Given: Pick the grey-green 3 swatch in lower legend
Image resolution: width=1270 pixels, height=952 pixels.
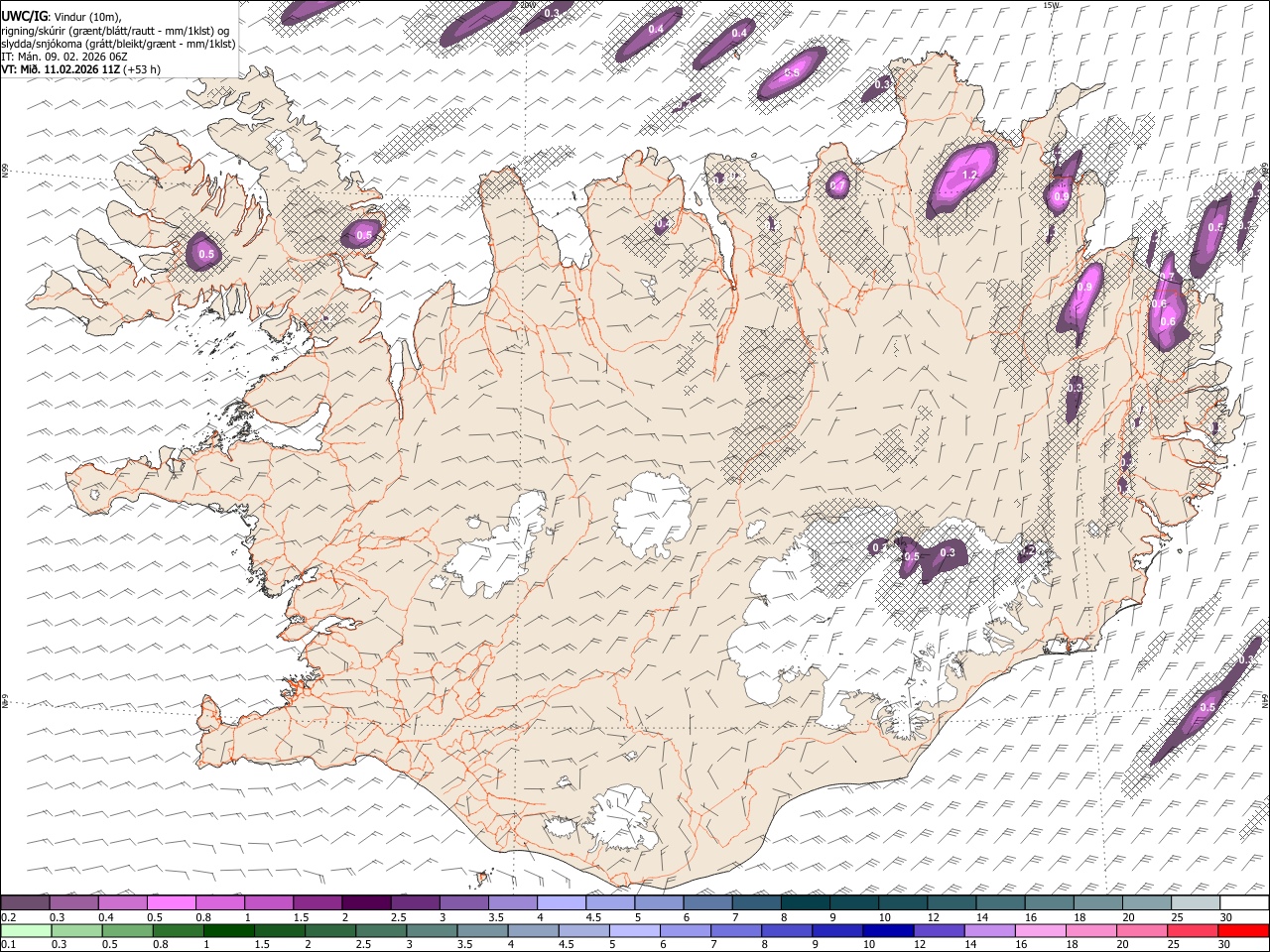Looking at the screenshot, I should click(x=432, y=930).
